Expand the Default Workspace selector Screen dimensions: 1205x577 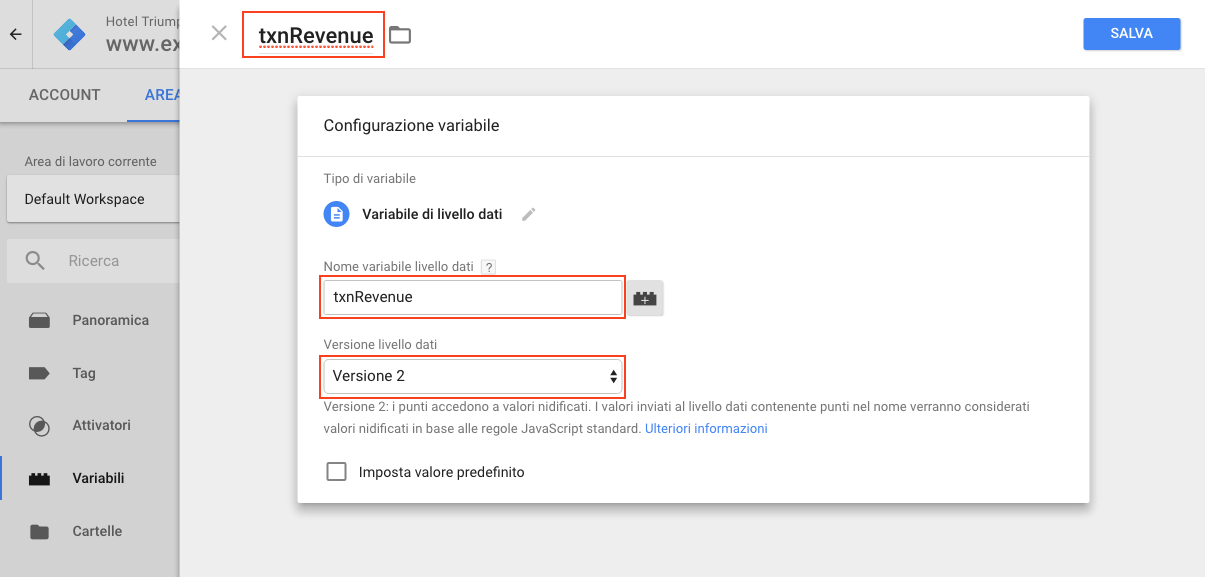click(x=93, y=199)
